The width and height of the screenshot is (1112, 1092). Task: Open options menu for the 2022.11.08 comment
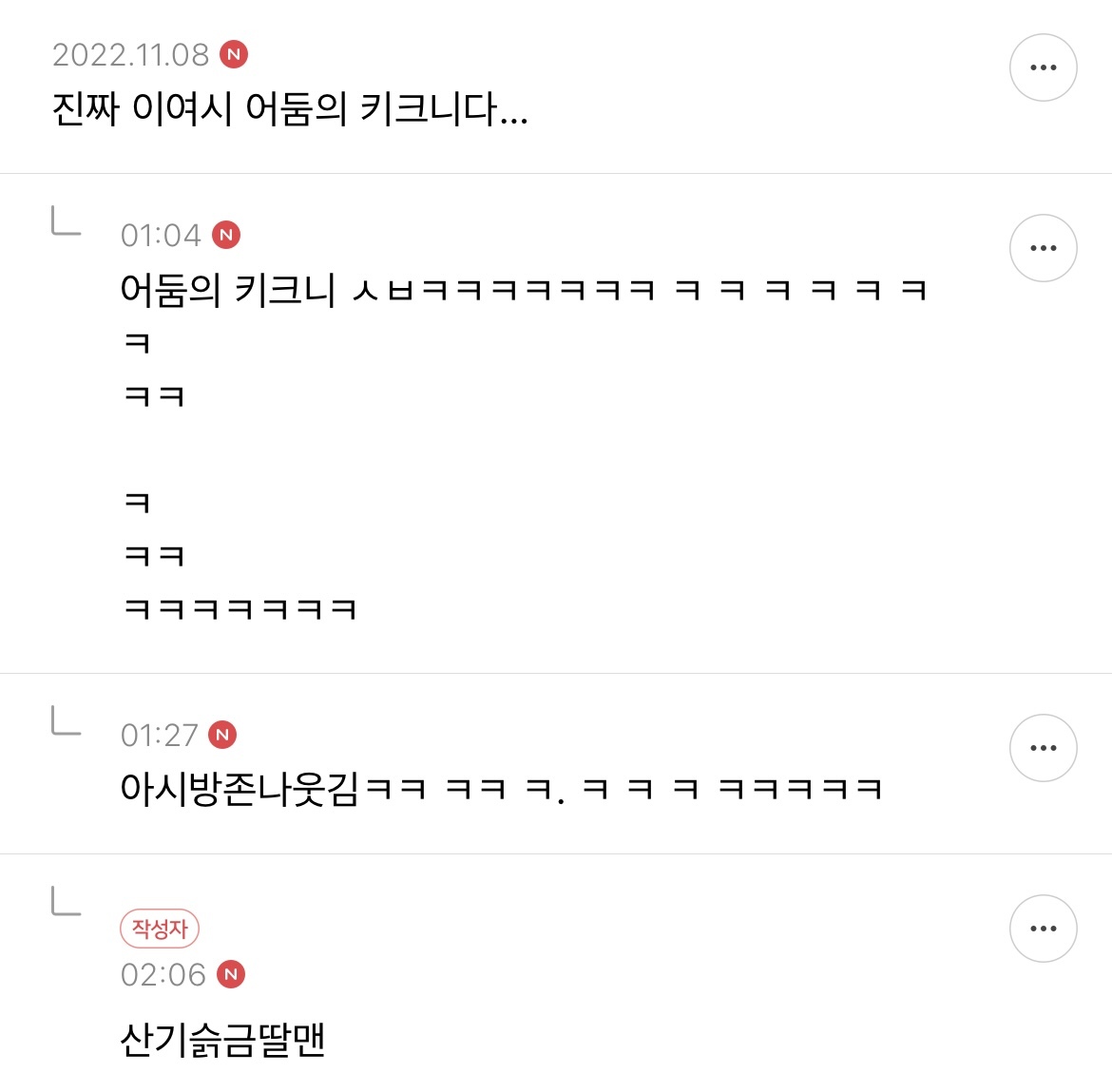click(1043, 67)
